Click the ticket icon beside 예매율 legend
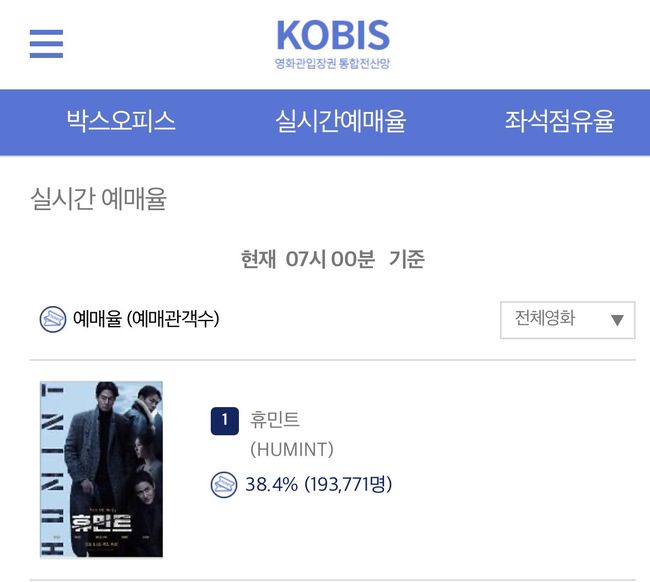This screenshot has width=650, height=582. point(53,319)
